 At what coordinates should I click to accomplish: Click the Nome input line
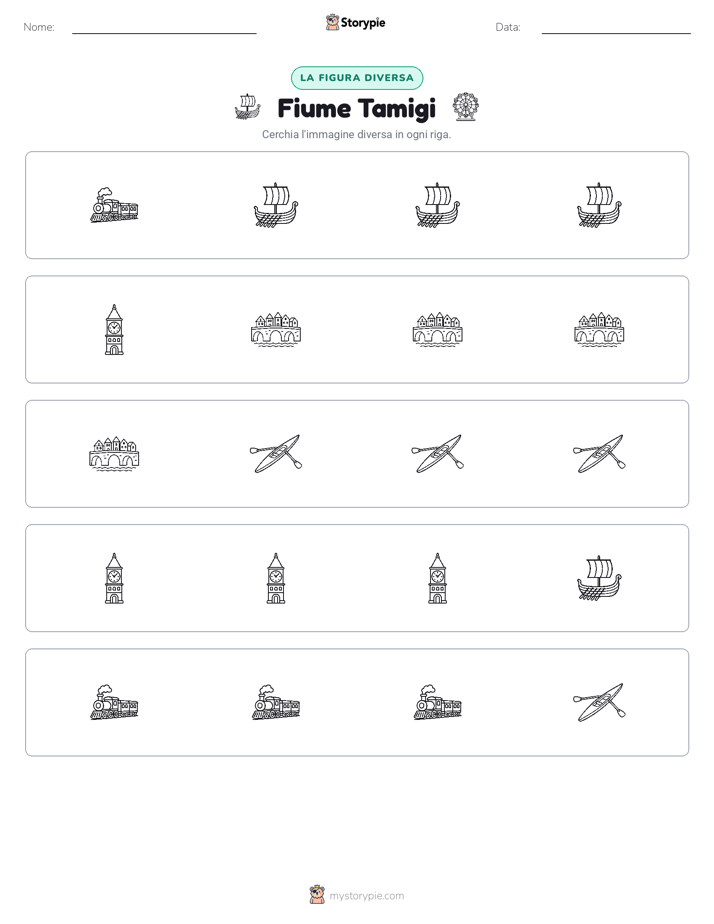tap(164, 28)
